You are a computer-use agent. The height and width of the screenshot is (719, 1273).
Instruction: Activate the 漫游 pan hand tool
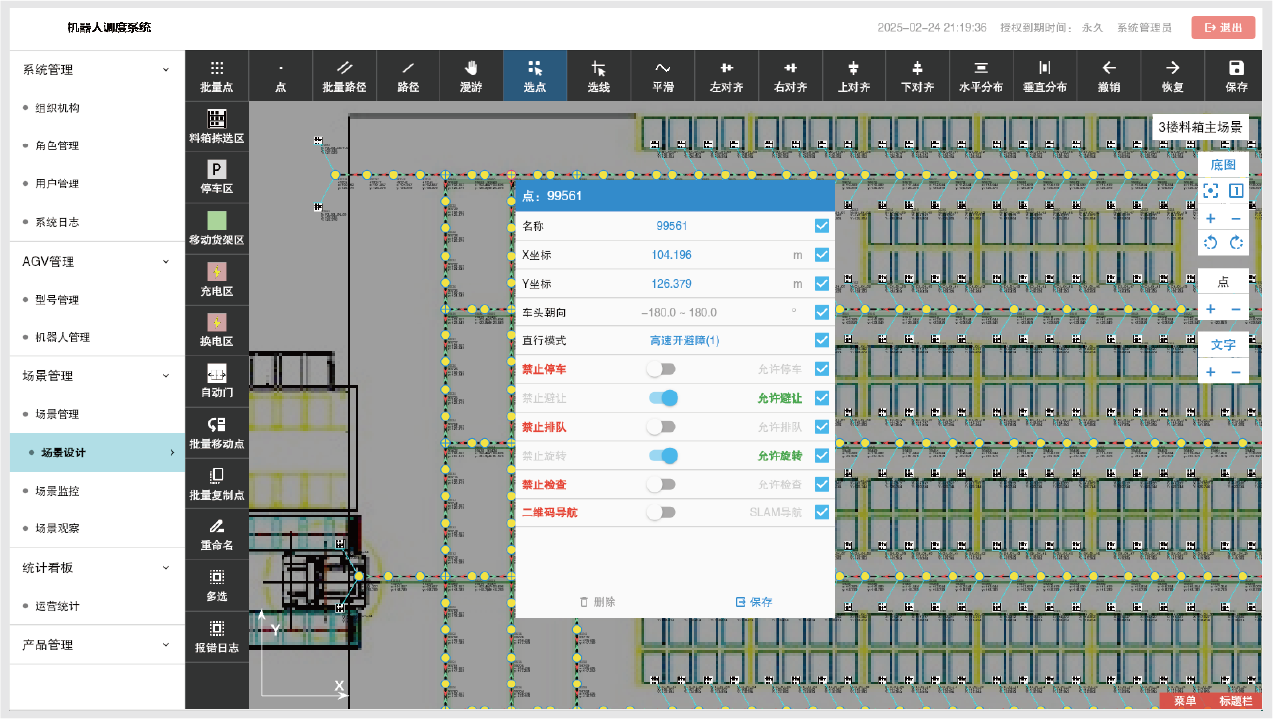pyautogui.click(x=471, y=76)
